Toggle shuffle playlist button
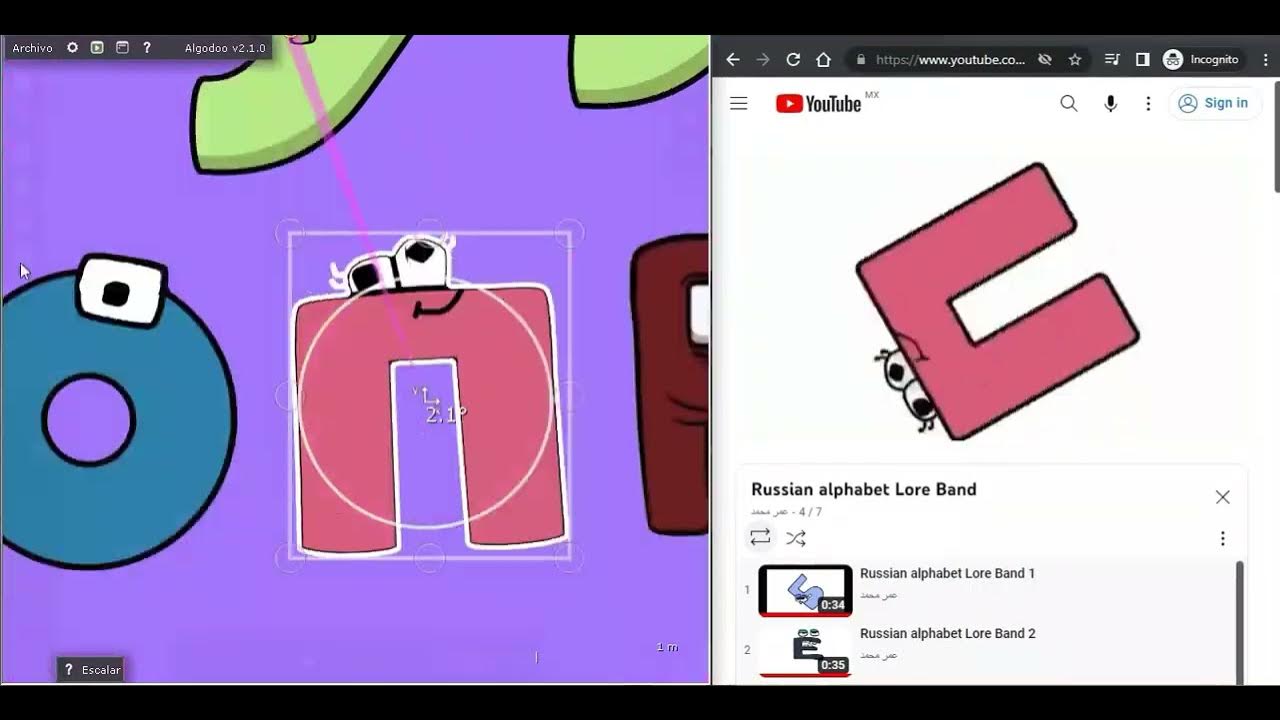1280x720 pixels. click(x=796, y=538)
